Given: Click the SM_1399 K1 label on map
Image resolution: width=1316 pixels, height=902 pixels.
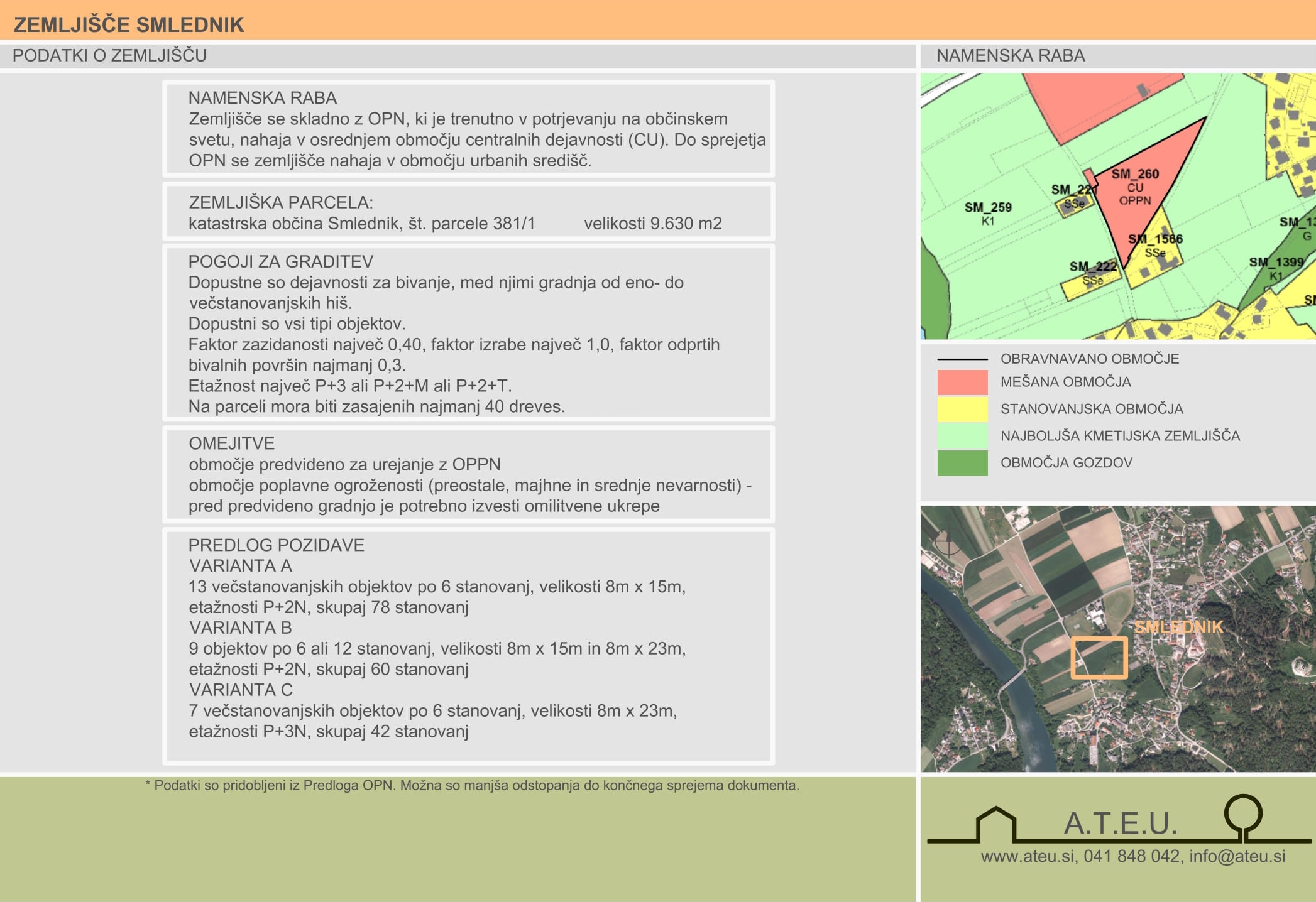Looking at the screenshot, I should (x=1276, y=269).
